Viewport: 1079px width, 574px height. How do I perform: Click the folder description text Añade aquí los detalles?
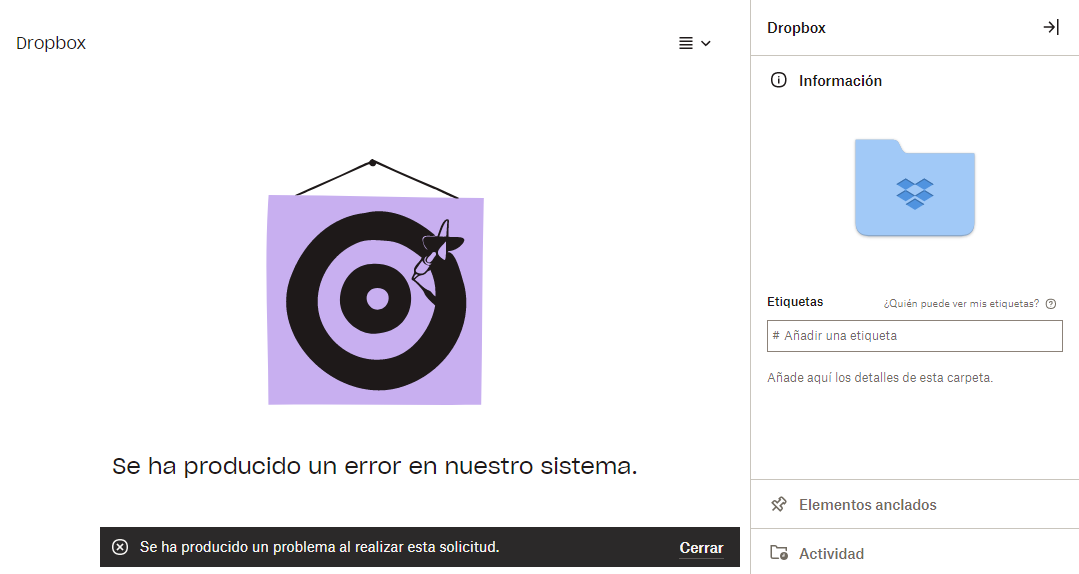(879, 378)
